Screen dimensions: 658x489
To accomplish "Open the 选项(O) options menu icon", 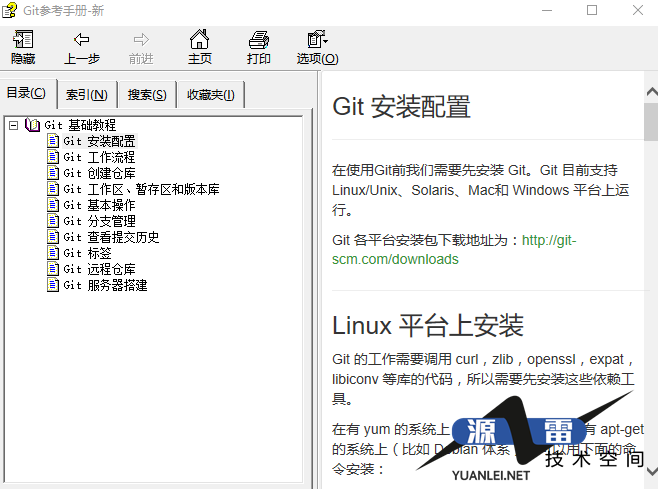I will click(x=317, y=39).
